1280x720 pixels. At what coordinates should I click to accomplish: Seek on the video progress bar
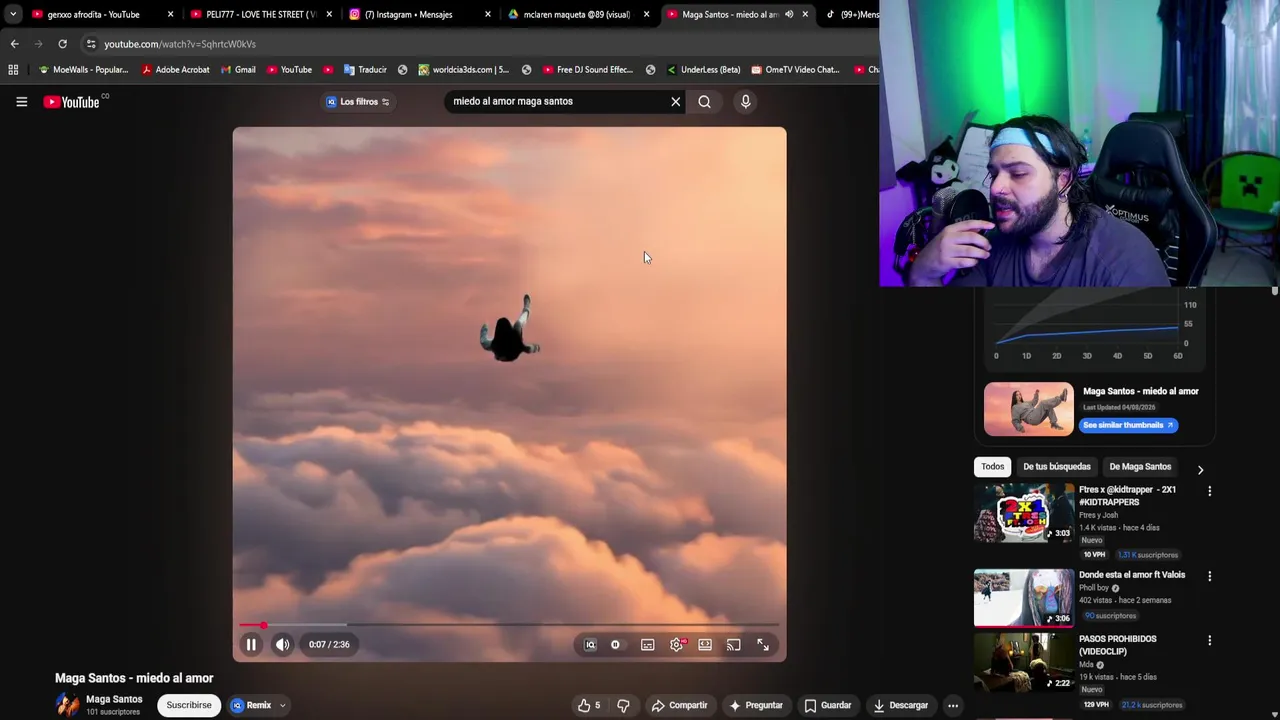click(x=509, y=625)
